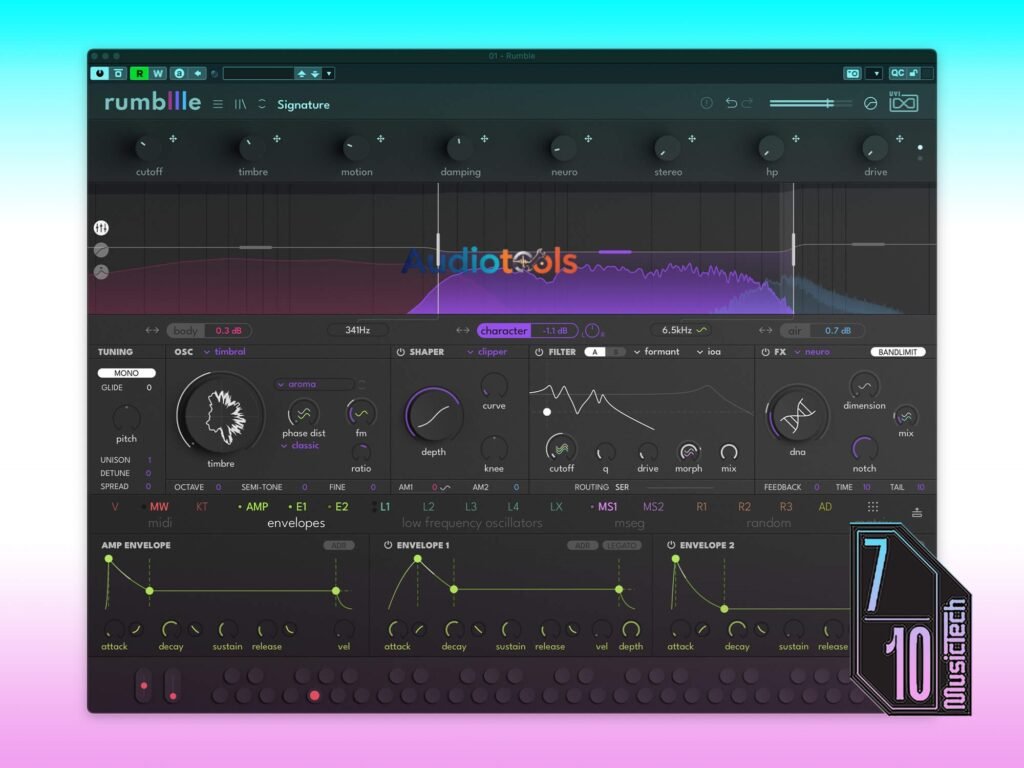Click the camera snapshot icon in host toolbar
This screenshot has height=768, width=1024.
[x=852, y=73]
